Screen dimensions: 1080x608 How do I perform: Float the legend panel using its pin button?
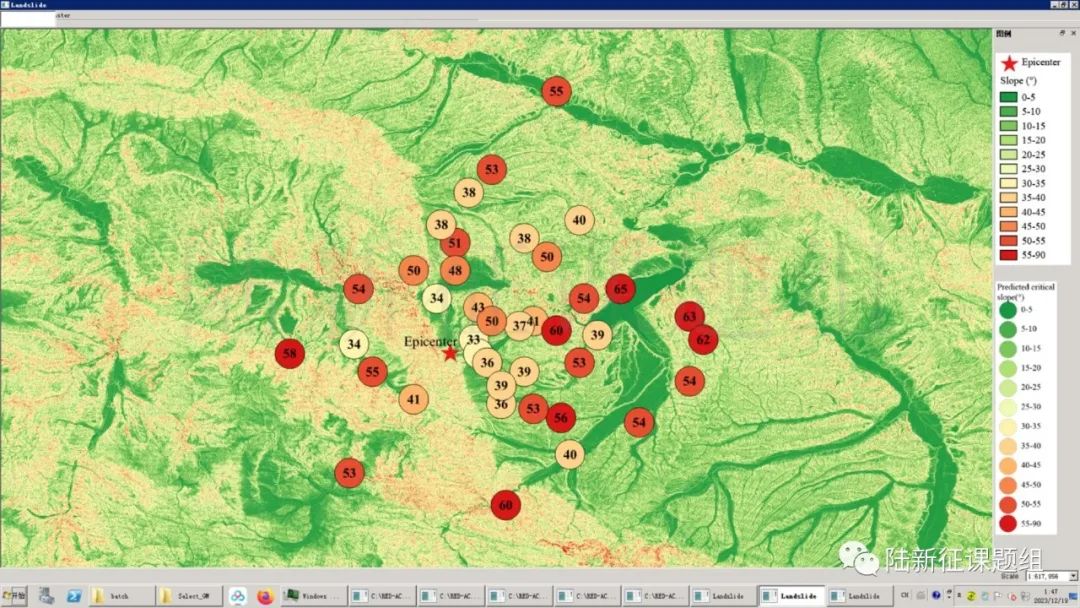coord(1062,33)
